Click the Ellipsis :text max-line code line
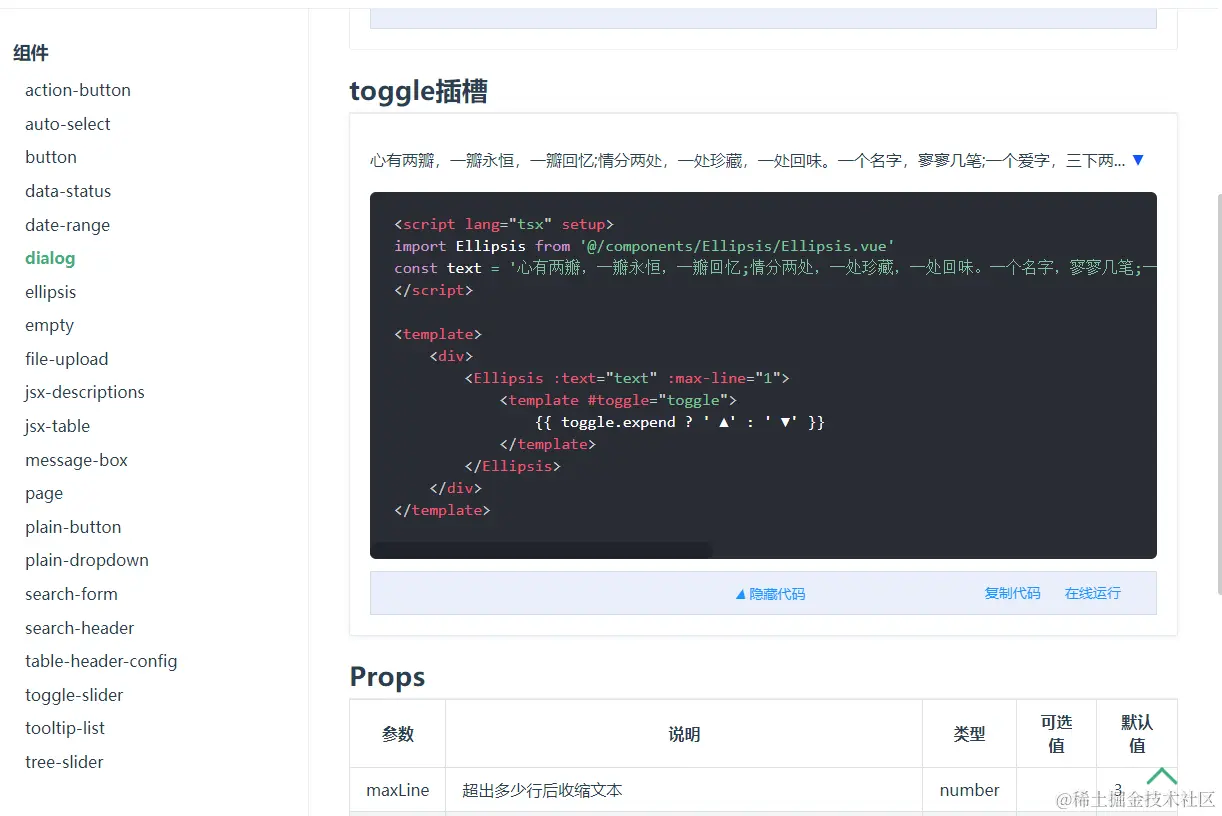Viewport: 1222px width, 816px height. coord(627,378)
